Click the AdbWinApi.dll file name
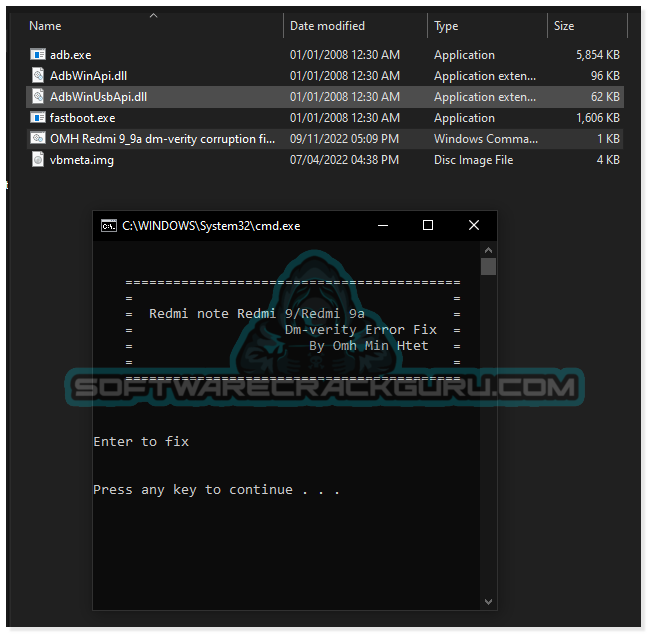 88,76
